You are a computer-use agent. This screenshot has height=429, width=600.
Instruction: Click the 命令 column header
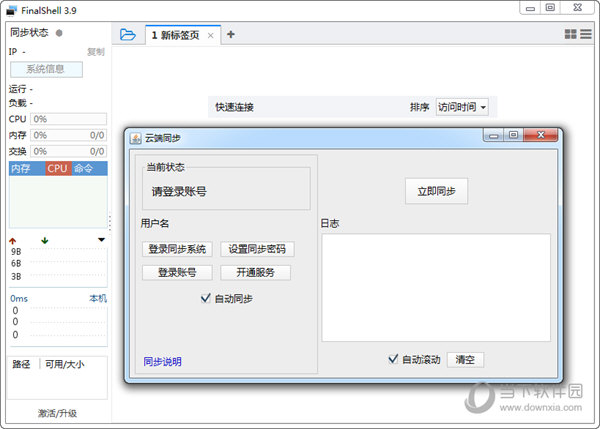point(89,168)
